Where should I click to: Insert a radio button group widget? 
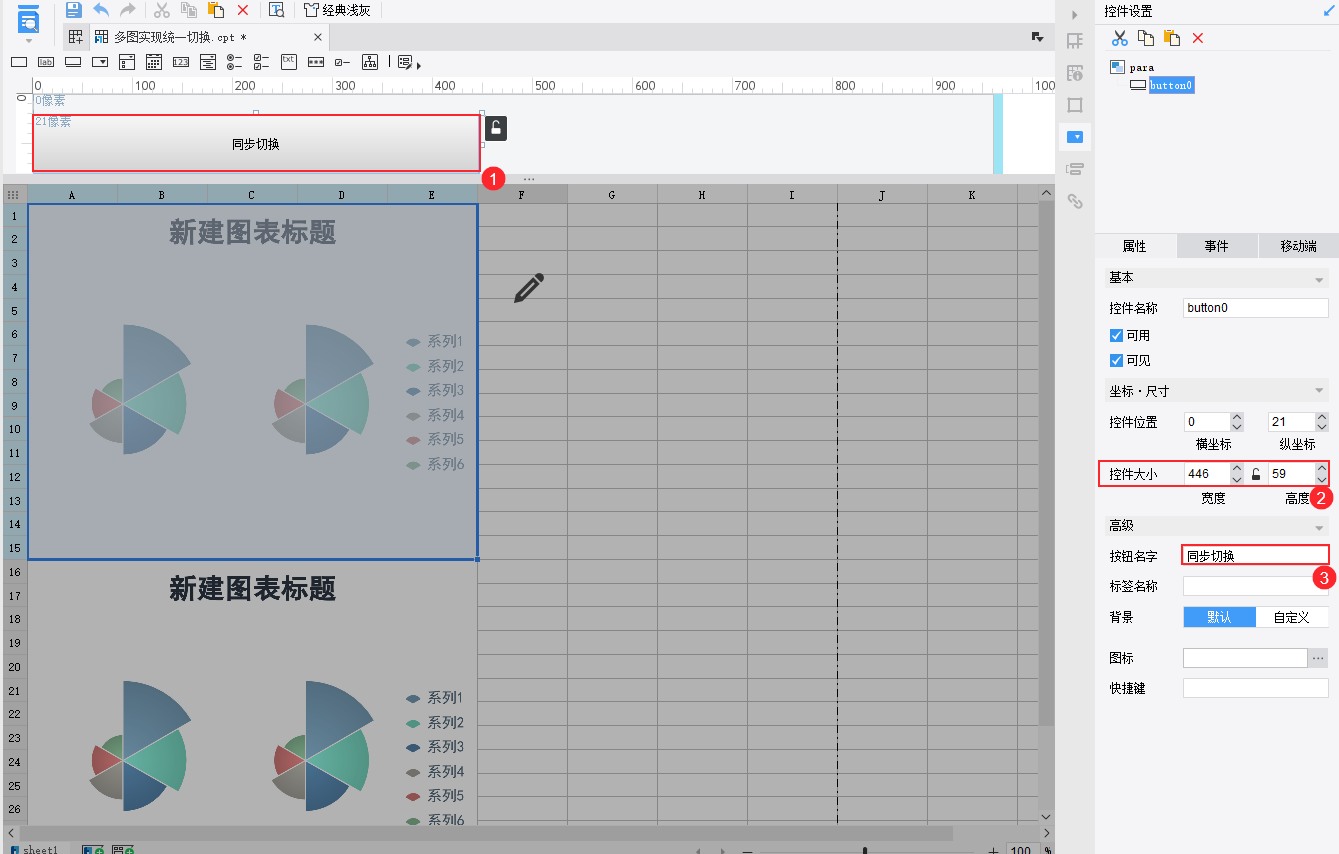pos(235,62)
